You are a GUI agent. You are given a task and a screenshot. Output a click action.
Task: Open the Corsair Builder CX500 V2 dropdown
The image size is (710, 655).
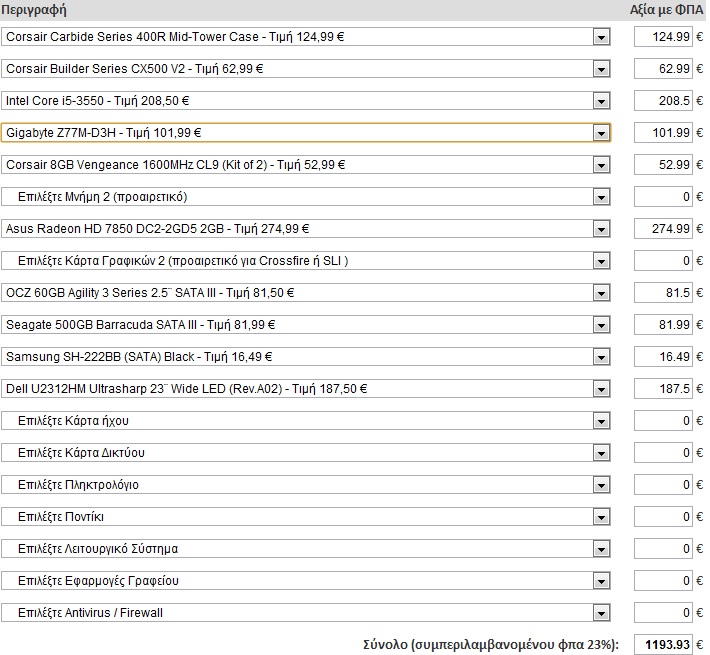(306, 69)
